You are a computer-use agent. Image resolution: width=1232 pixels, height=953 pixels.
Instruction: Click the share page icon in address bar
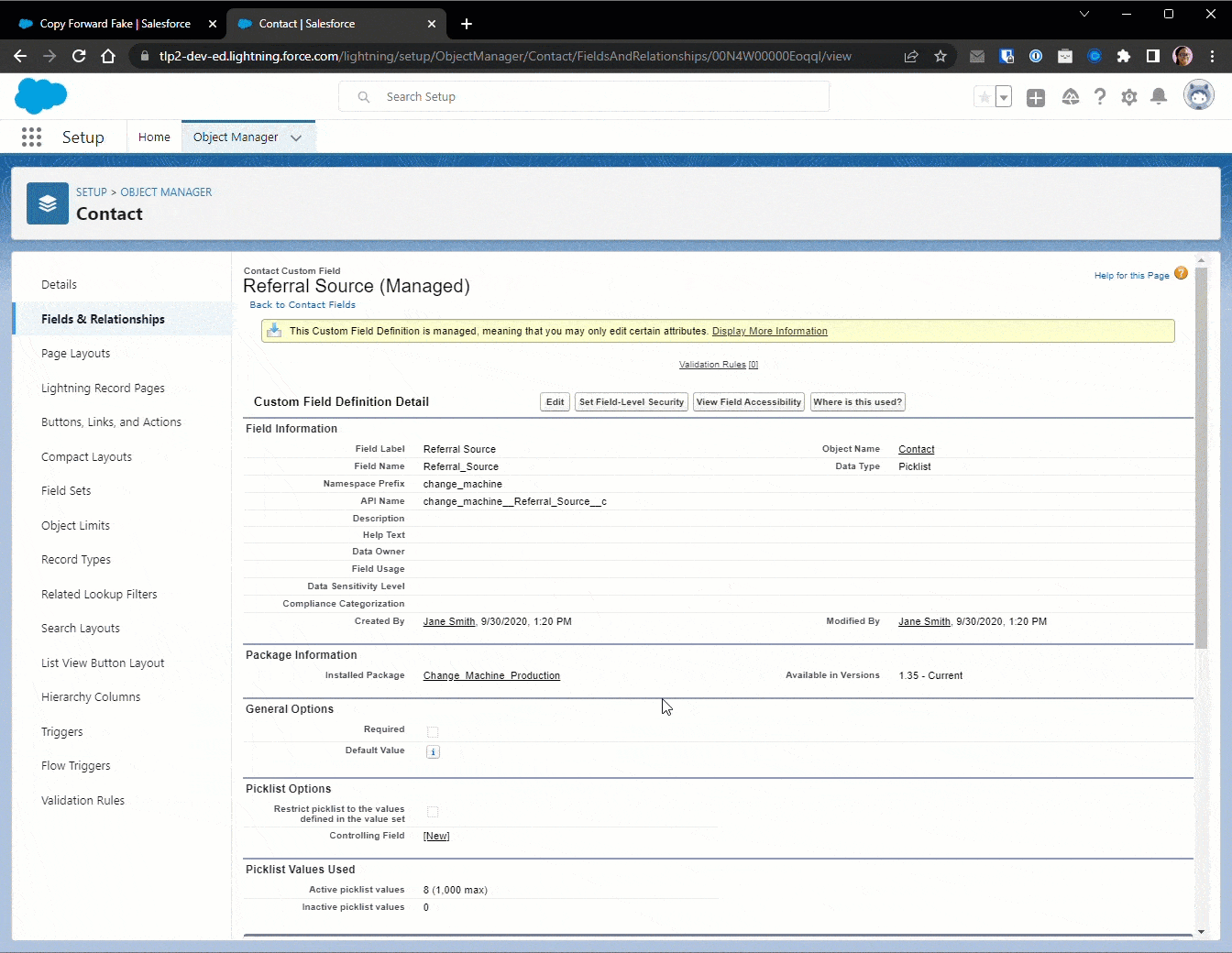tap(911, 56)
